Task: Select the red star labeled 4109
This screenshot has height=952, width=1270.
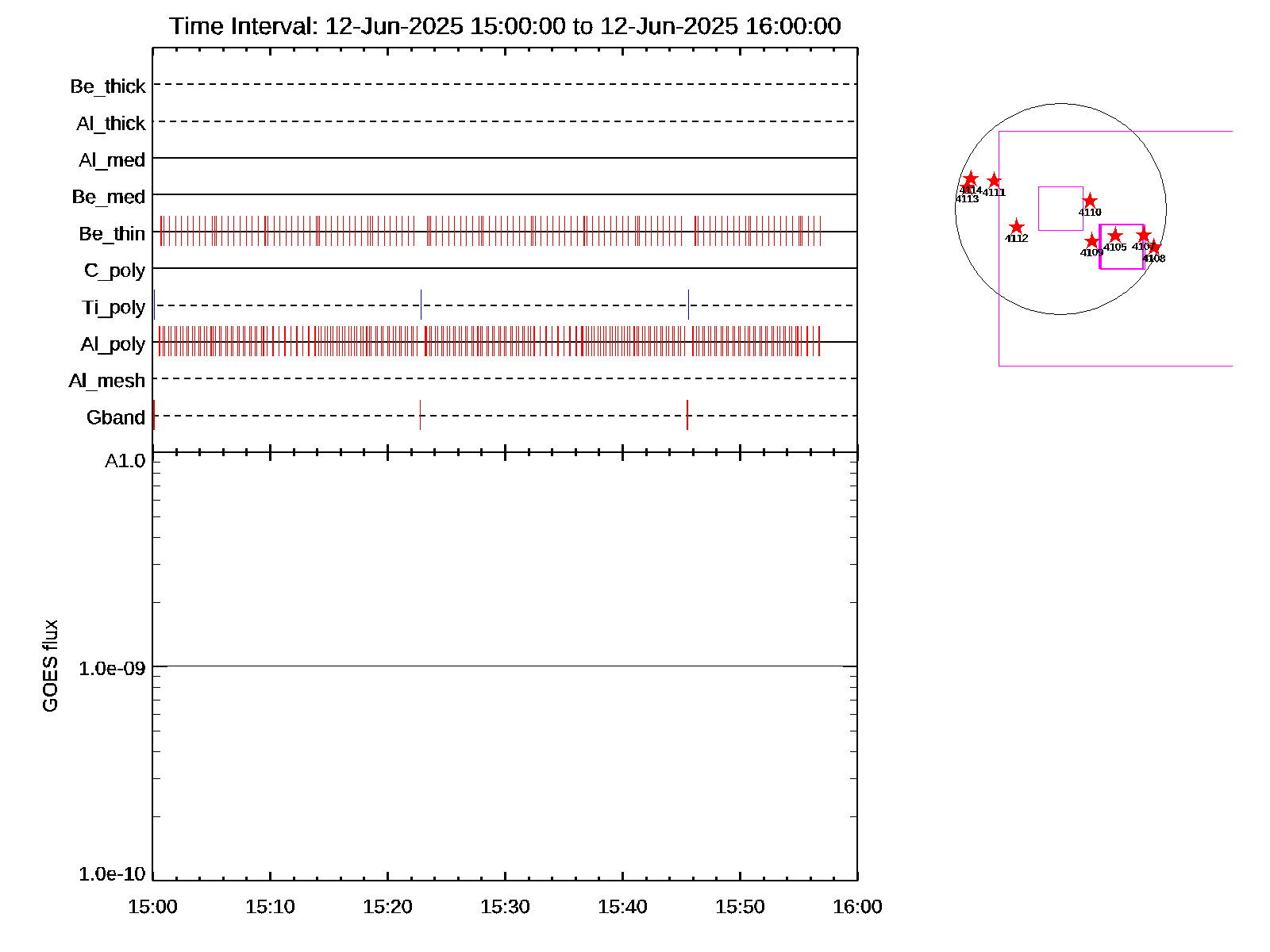Action: tap(1092, 241)
